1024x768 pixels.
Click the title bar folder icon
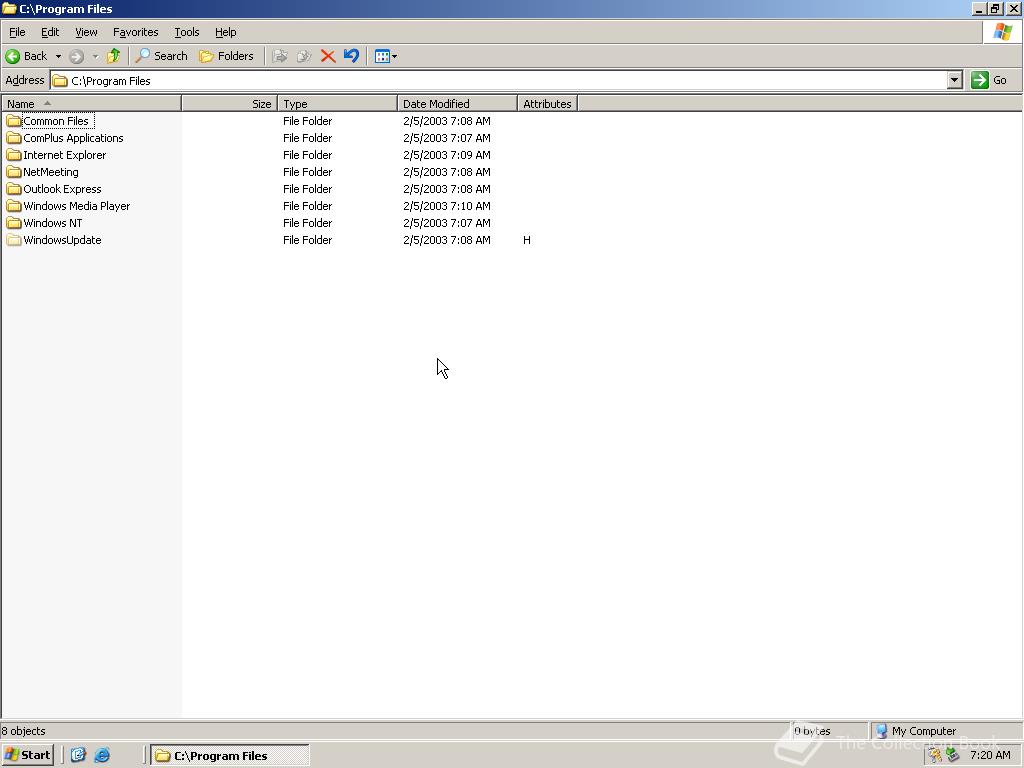pyautogui.click(x=9, y=8)
